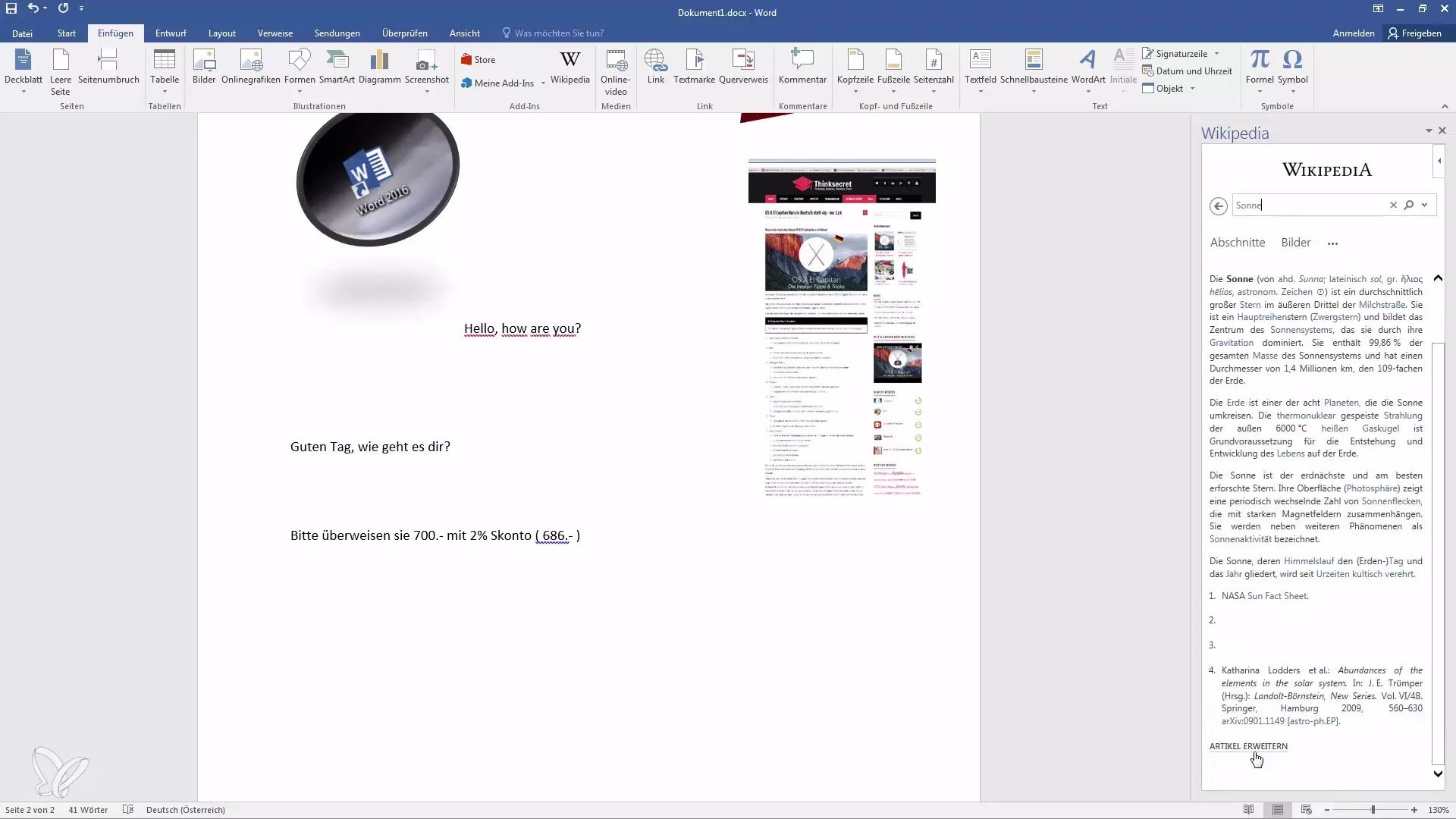This screenshot has width=1456, height=819.
Task: Insert a Deckblatt cover page
Action: point(24,71)
